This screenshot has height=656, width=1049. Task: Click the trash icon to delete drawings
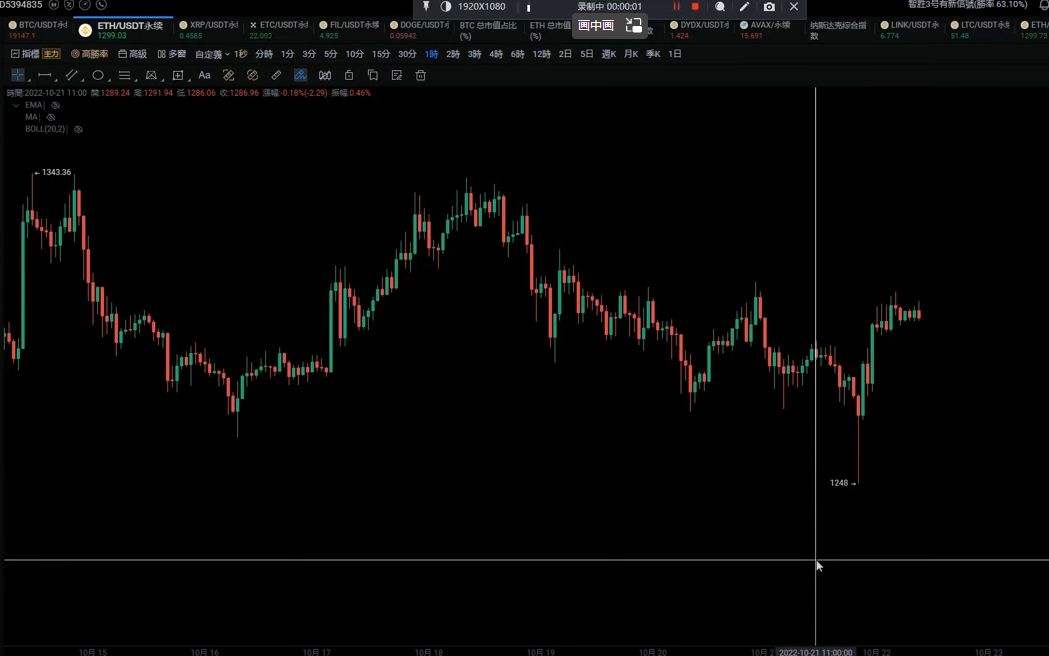pos(420,75)
